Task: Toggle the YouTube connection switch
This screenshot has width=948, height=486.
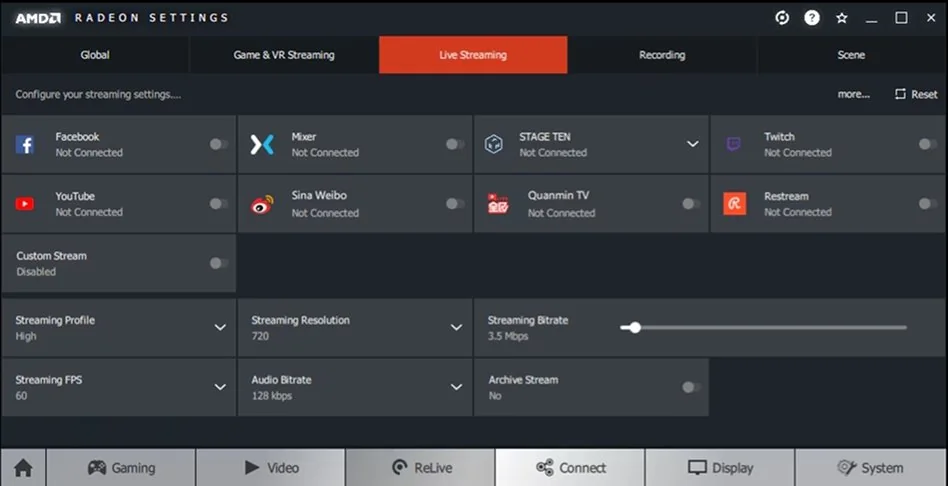Action: click(218, 204)
